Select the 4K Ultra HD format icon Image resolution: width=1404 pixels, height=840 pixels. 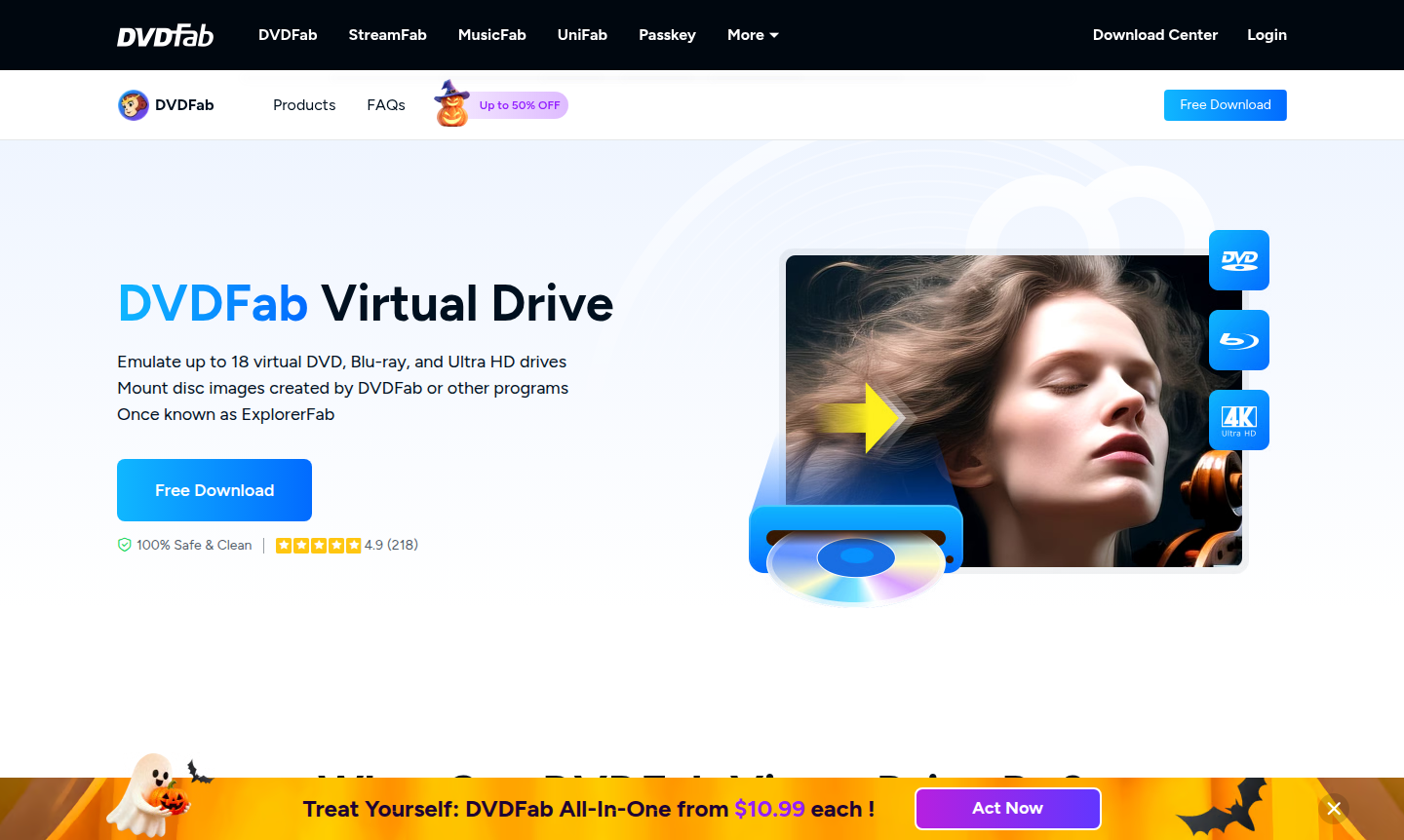click(1238, 420)
